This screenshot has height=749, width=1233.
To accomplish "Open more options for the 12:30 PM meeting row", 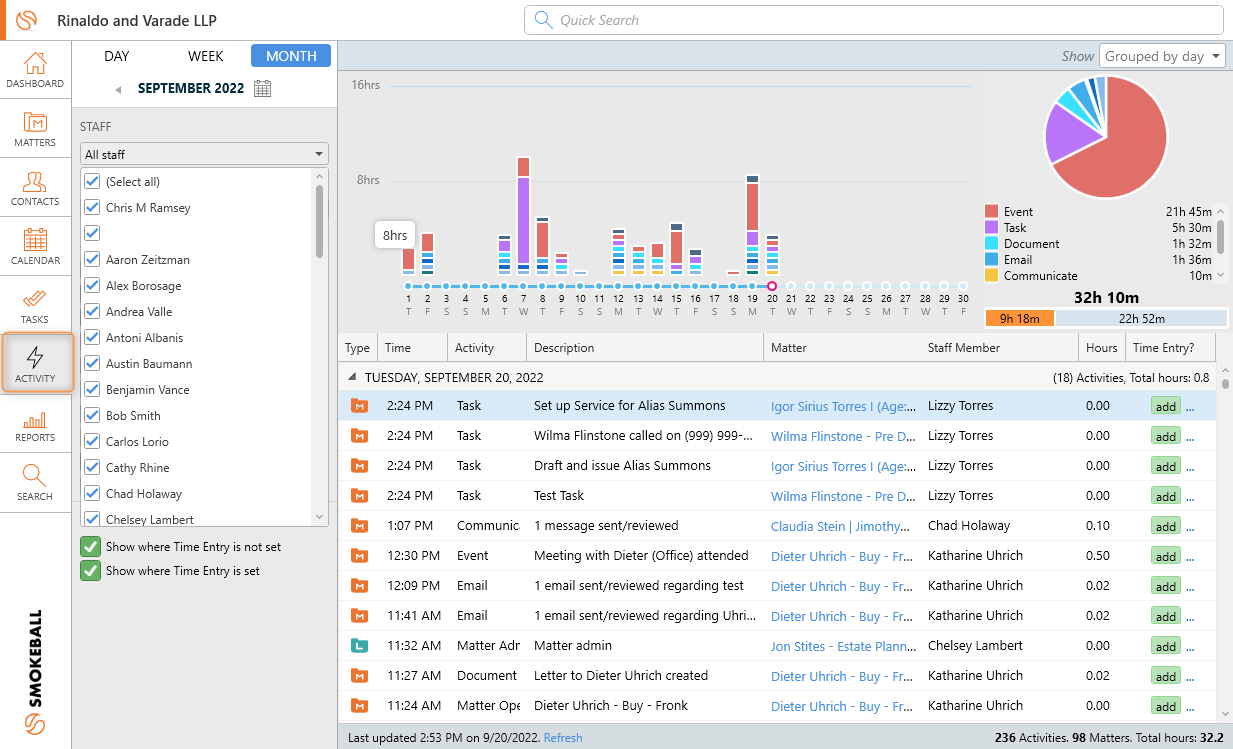I will pyautogui.click(x=1190, y=557).
